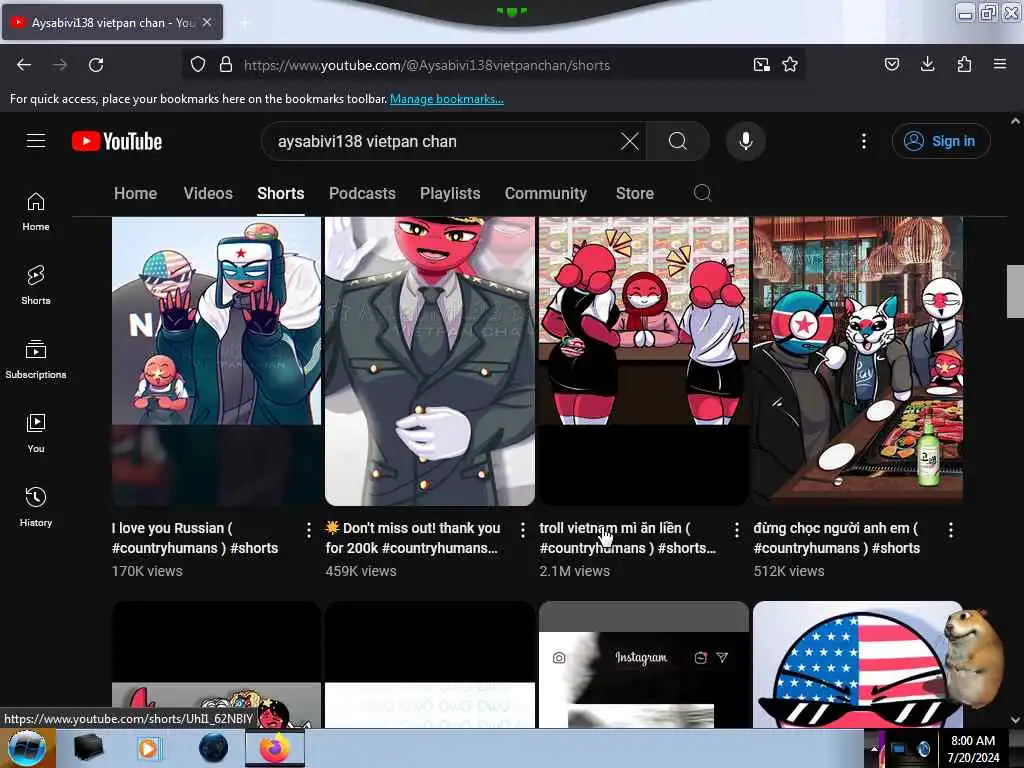
Task: Open 'Don't miss out! thank you for 200k' title
Action: [x=413, y=538]
